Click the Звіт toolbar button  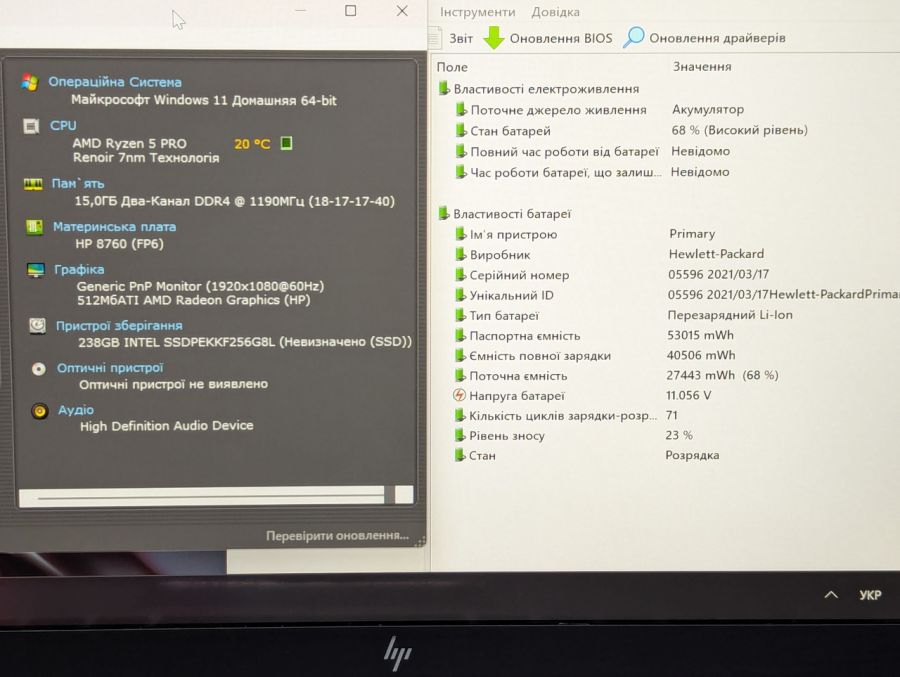(460, 38)
